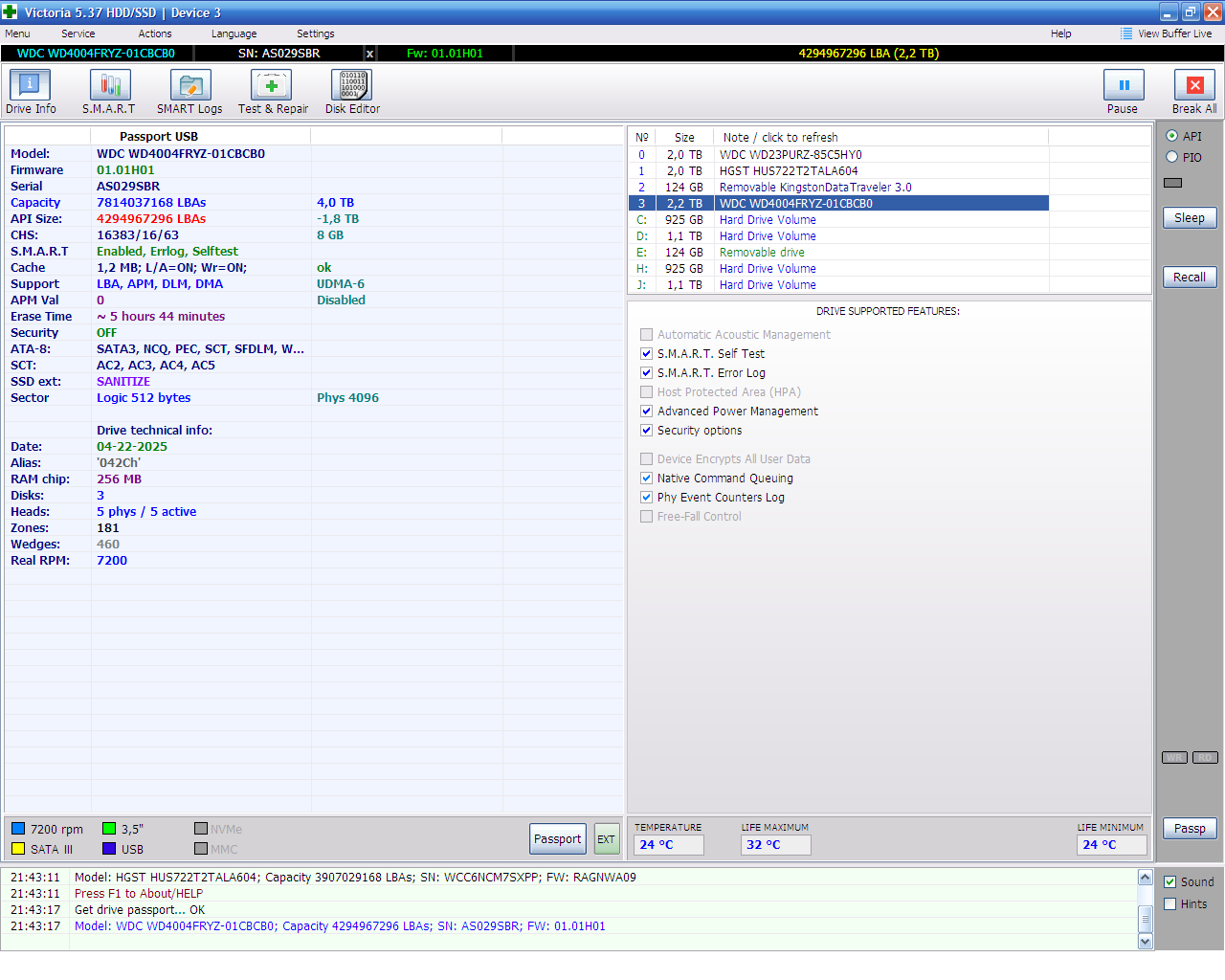This screenshot has height=980, width=1225.
Task: Launch the Disk Editor
Action: point(352,92)
